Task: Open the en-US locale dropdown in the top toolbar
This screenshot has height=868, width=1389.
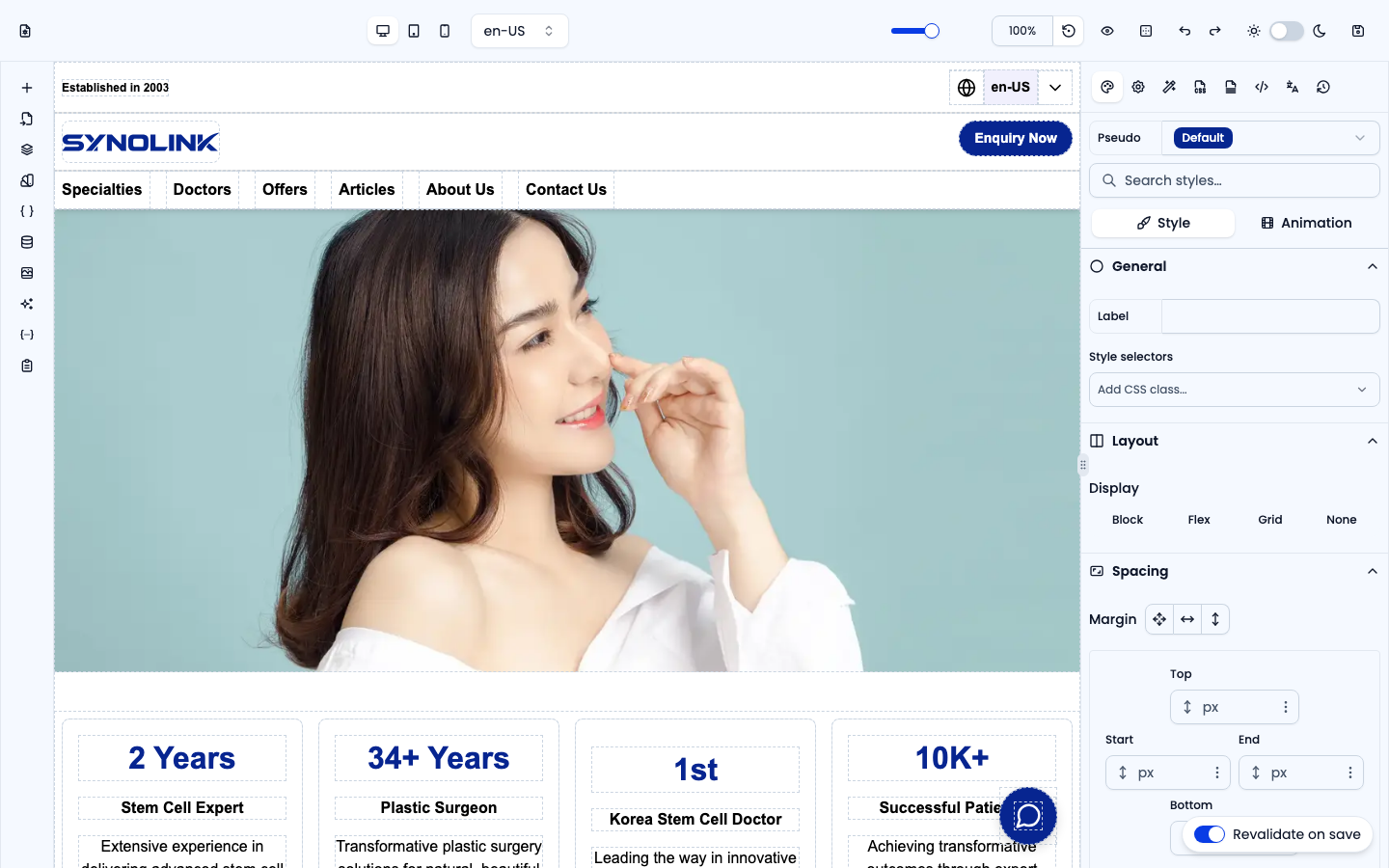Action: (520, 31)
